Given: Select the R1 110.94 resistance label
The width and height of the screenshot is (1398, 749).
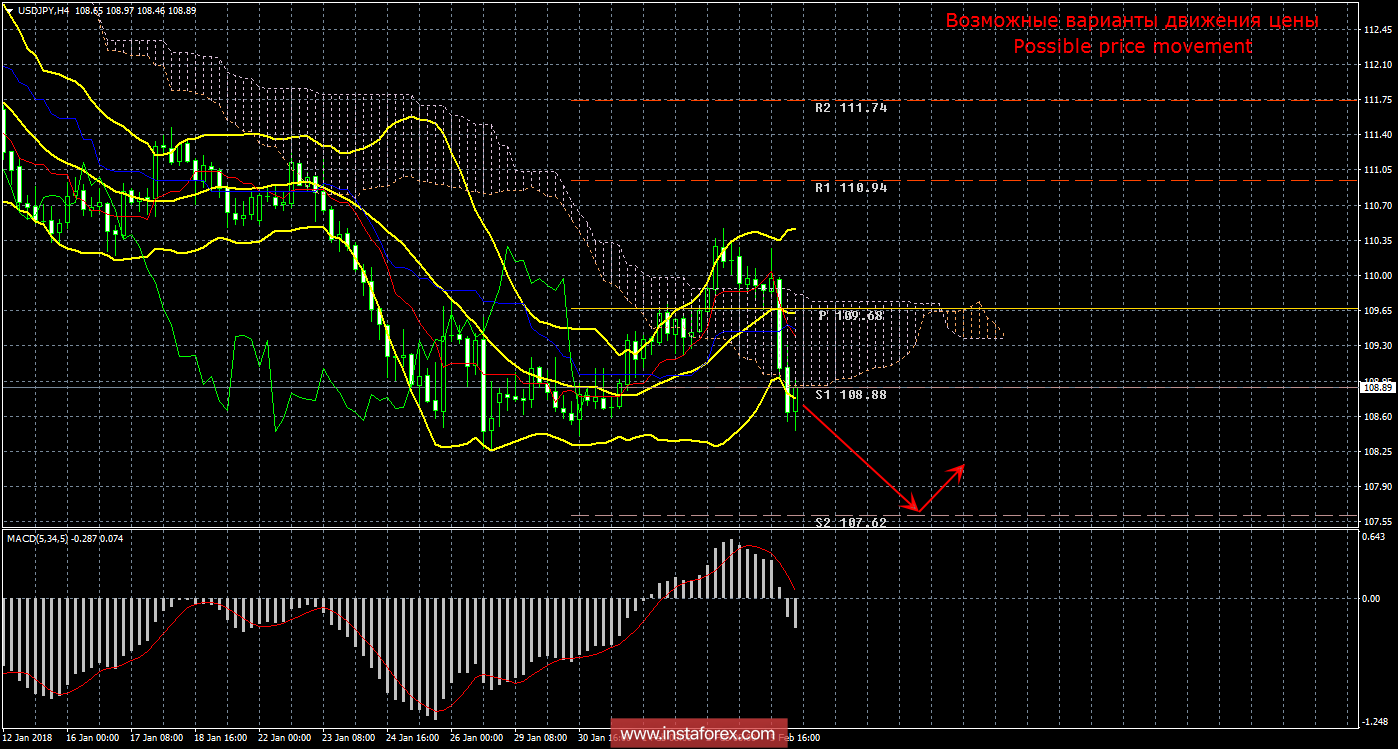Looking at the screenshot, I should tap(850, 188).
